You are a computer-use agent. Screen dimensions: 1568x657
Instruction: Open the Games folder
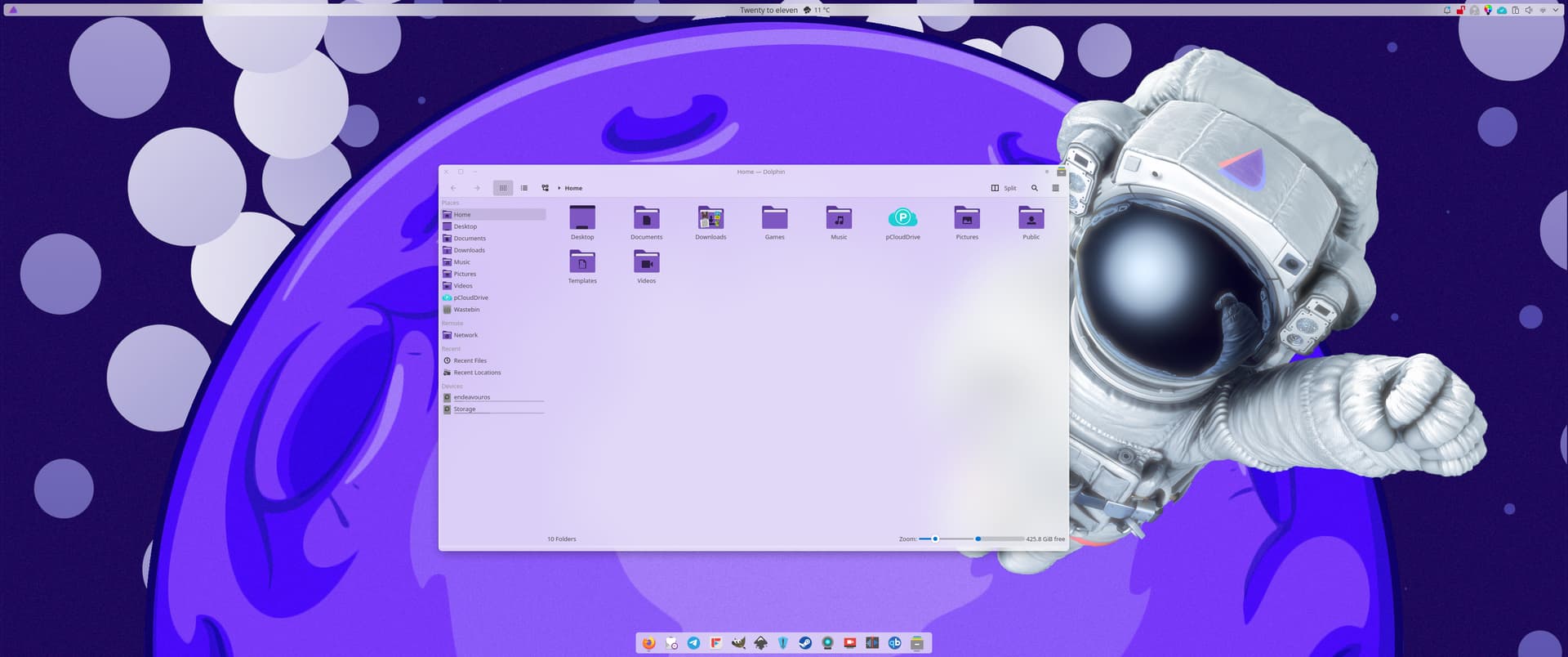pos(774,223)
